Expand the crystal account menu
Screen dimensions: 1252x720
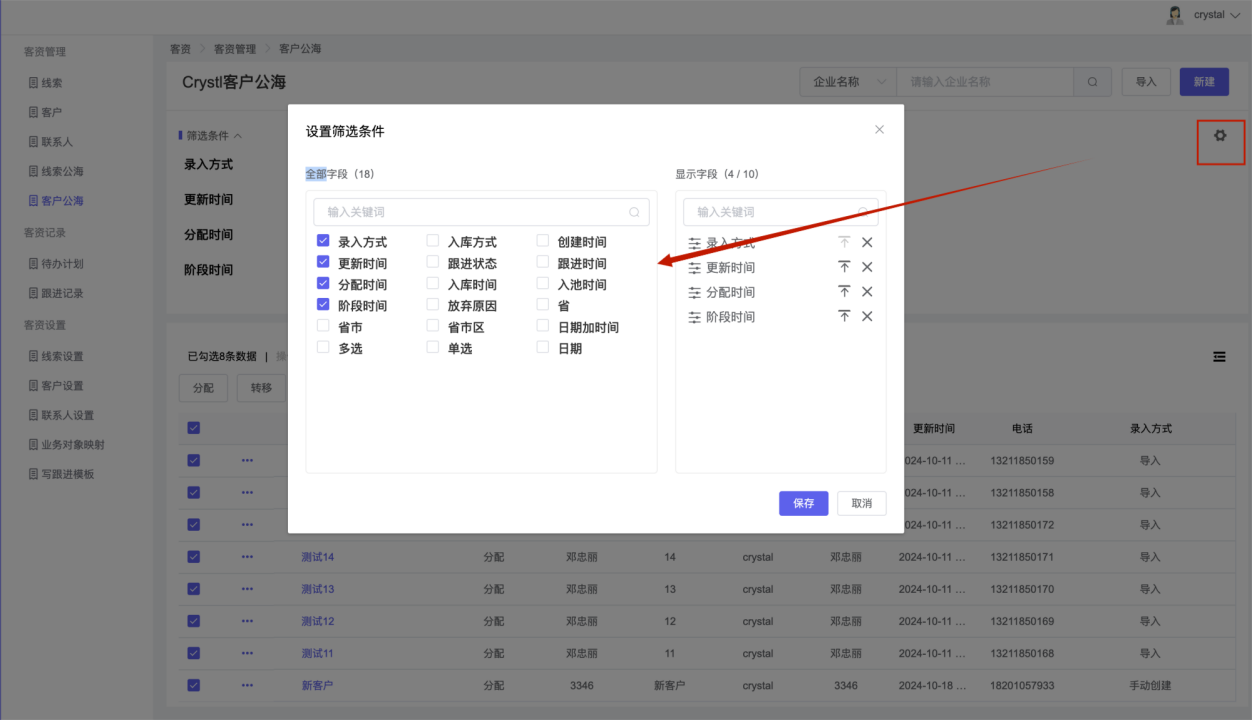(x=1216, y=15)
